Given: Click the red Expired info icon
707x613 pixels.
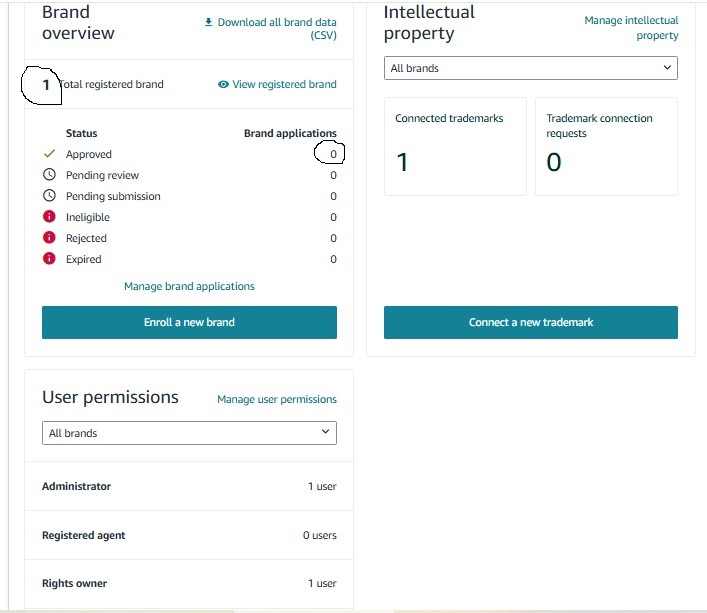Looking at the screenshot, I should tap(49, 259).
